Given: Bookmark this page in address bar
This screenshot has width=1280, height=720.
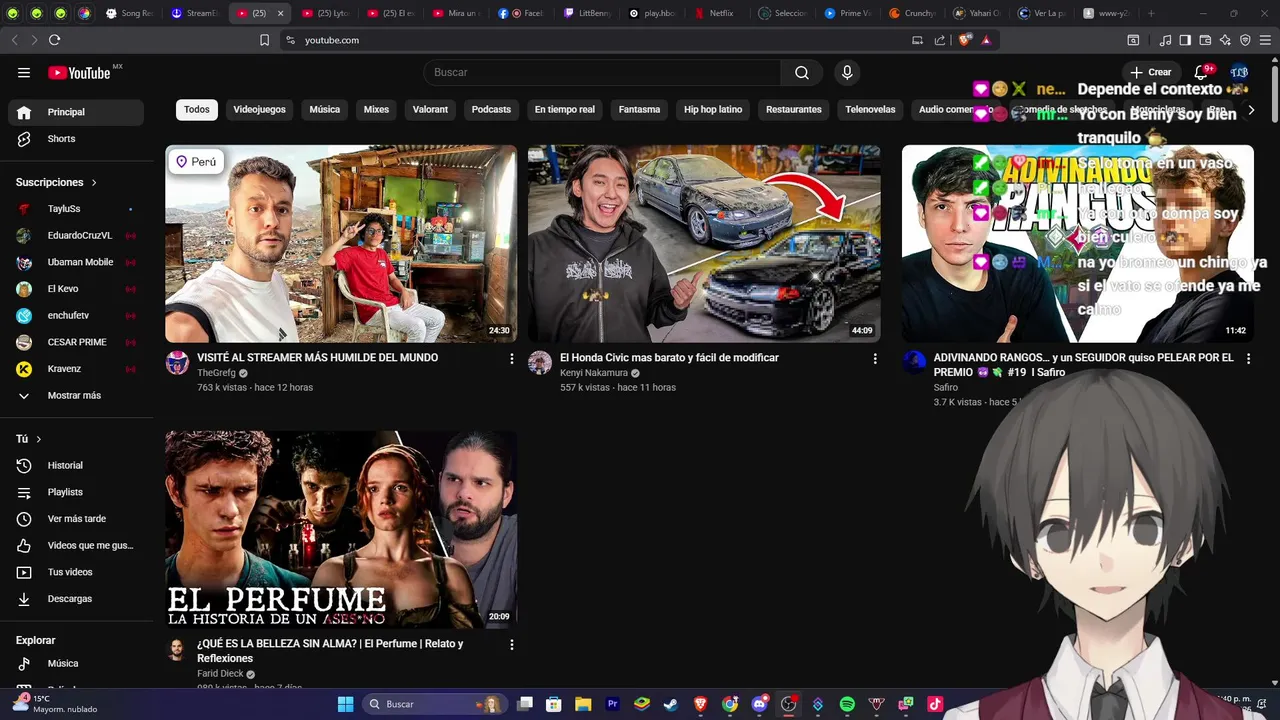Looking at the screenshot, I should click(x=264, y=40).
